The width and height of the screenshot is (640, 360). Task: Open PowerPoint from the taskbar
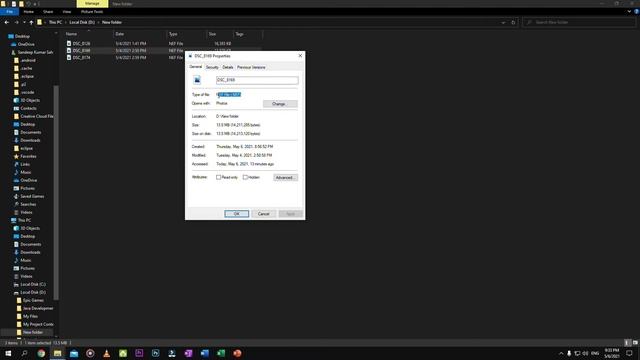click(x=237, y=353)
